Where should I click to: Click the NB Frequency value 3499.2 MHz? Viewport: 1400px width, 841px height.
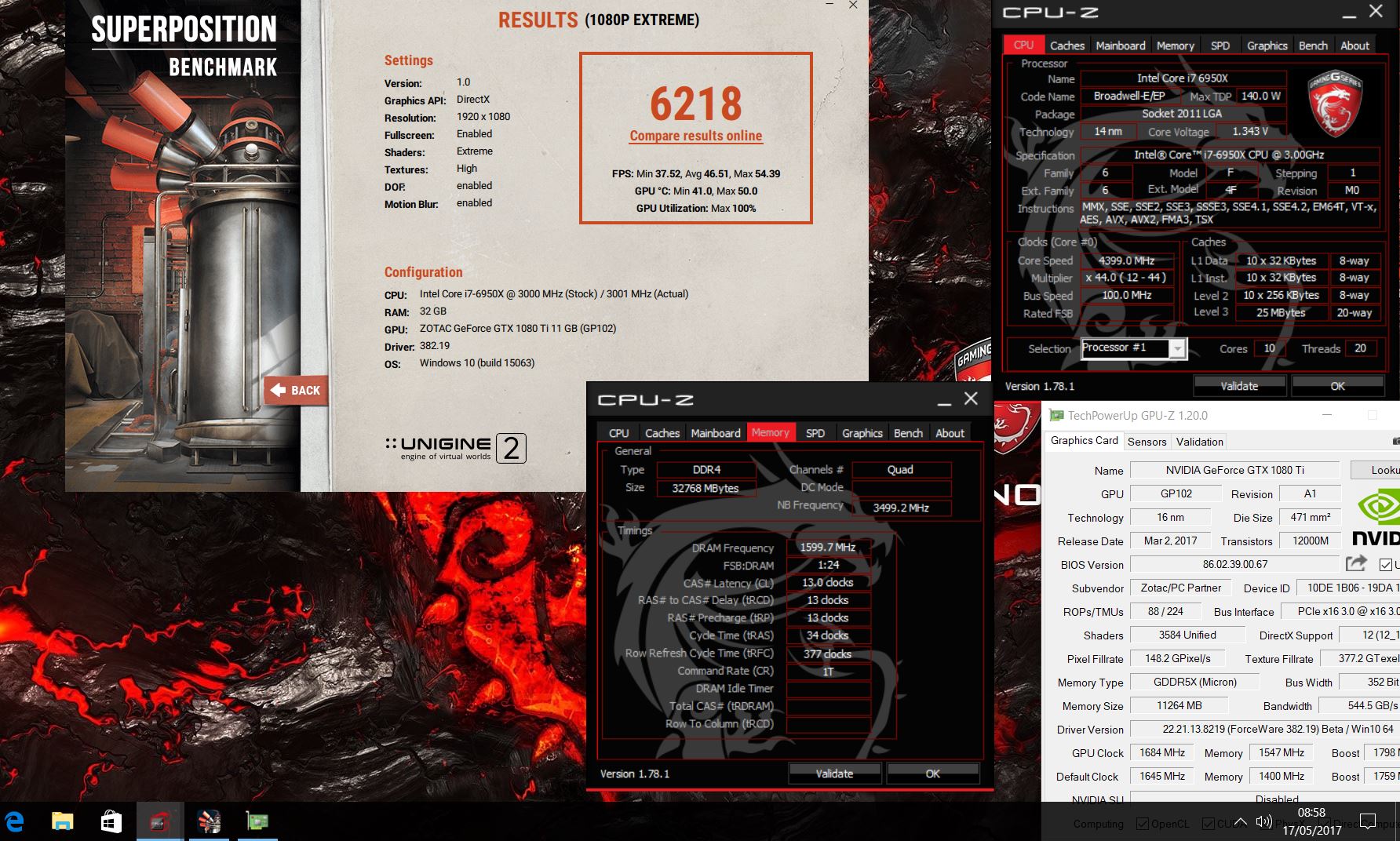901,508
